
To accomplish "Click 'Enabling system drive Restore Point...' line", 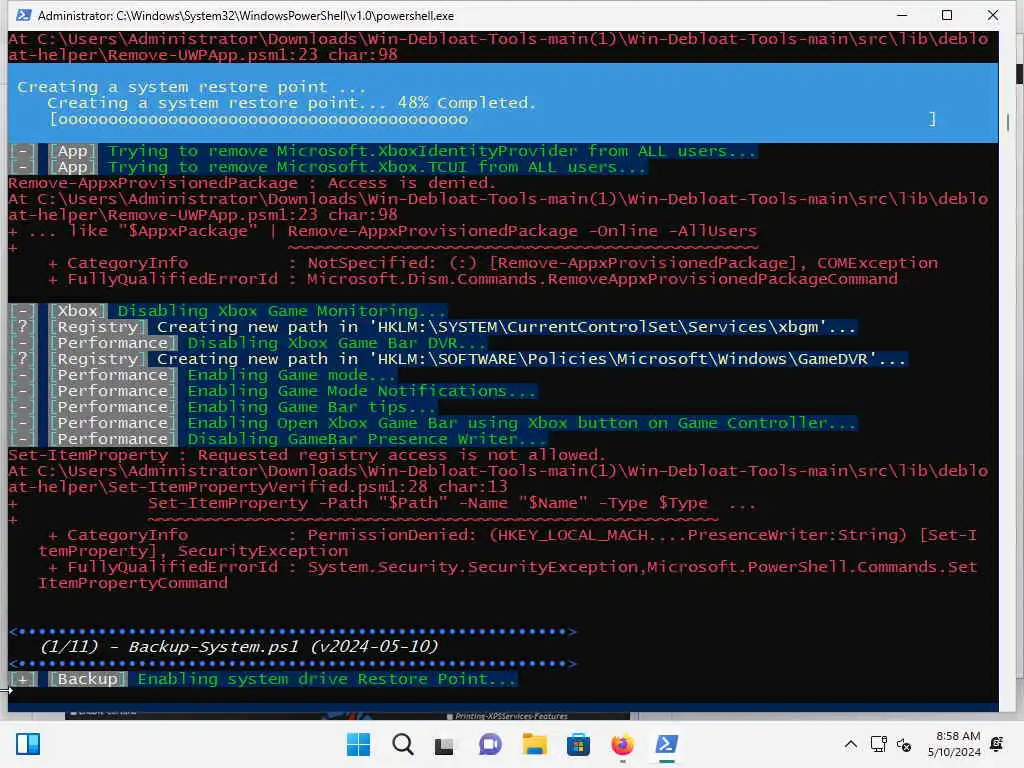I will [327, 679].
